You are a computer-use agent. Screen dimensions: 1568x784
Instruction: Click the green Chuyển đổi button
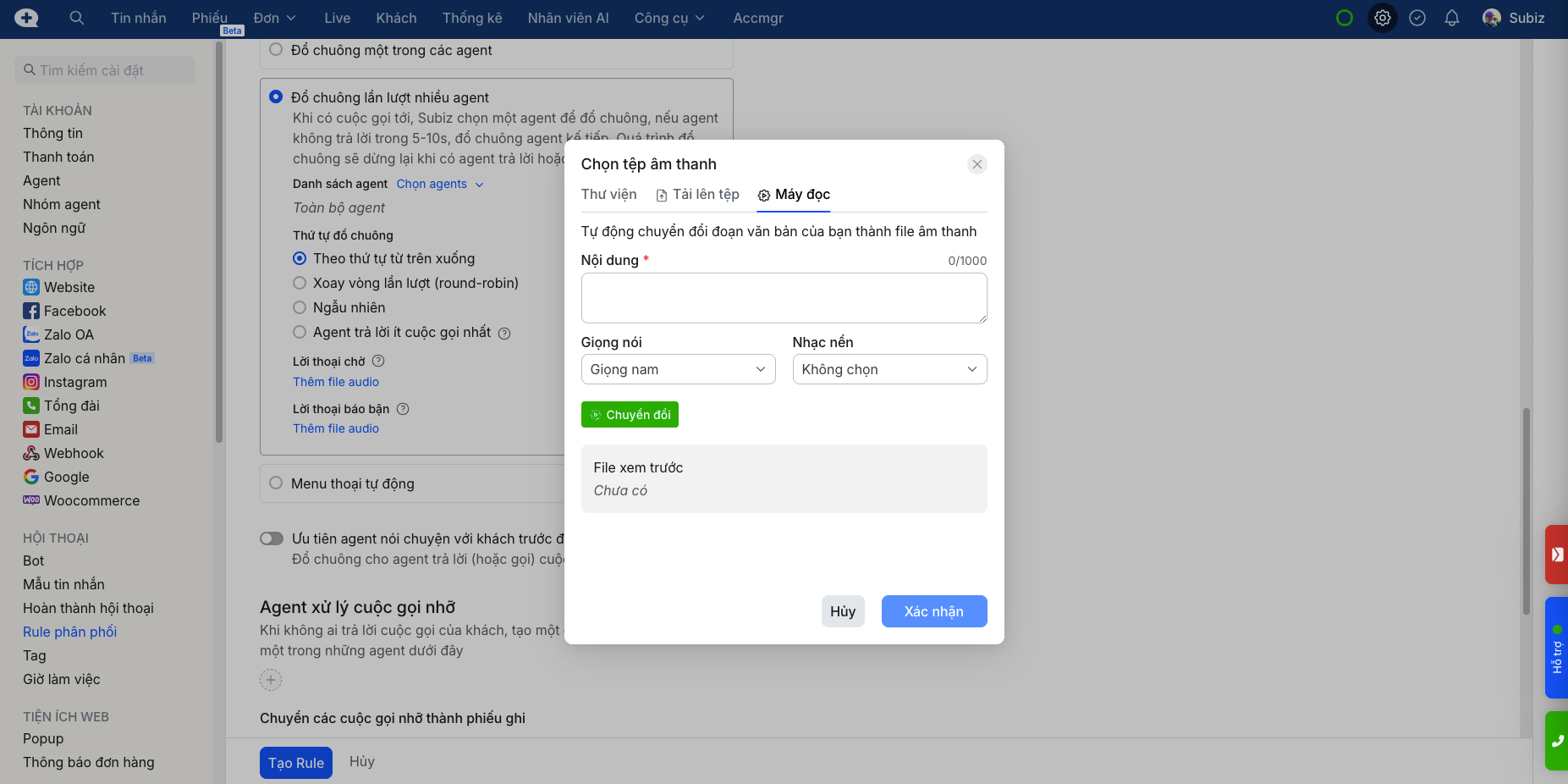pos(630,415)
